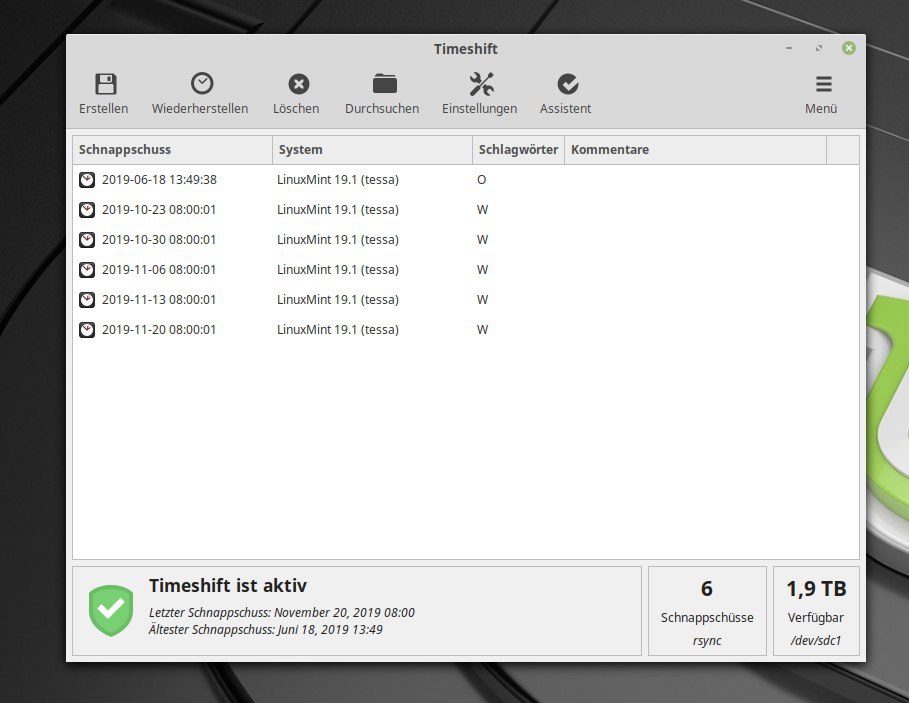Click the 1,9 TB available value
This screenshot has height=703, width=909.
coord(816,589)
